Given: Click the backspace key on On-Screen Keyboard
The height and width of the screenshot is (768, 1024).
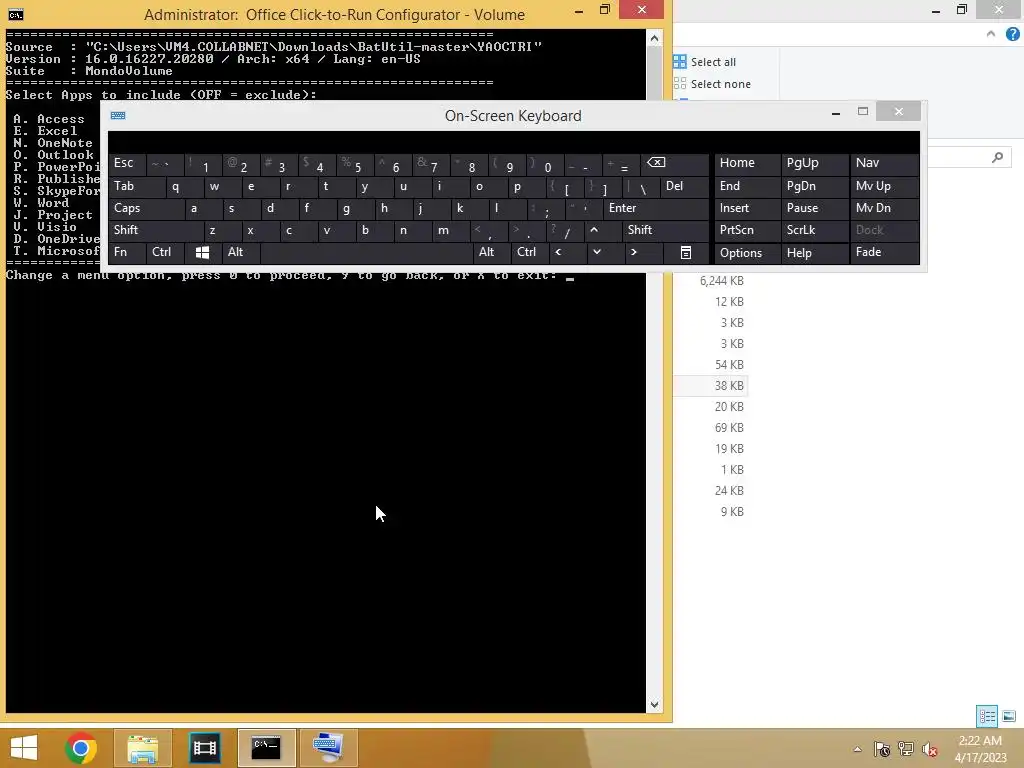Looking at the screenshot, I should click(675, 163).
